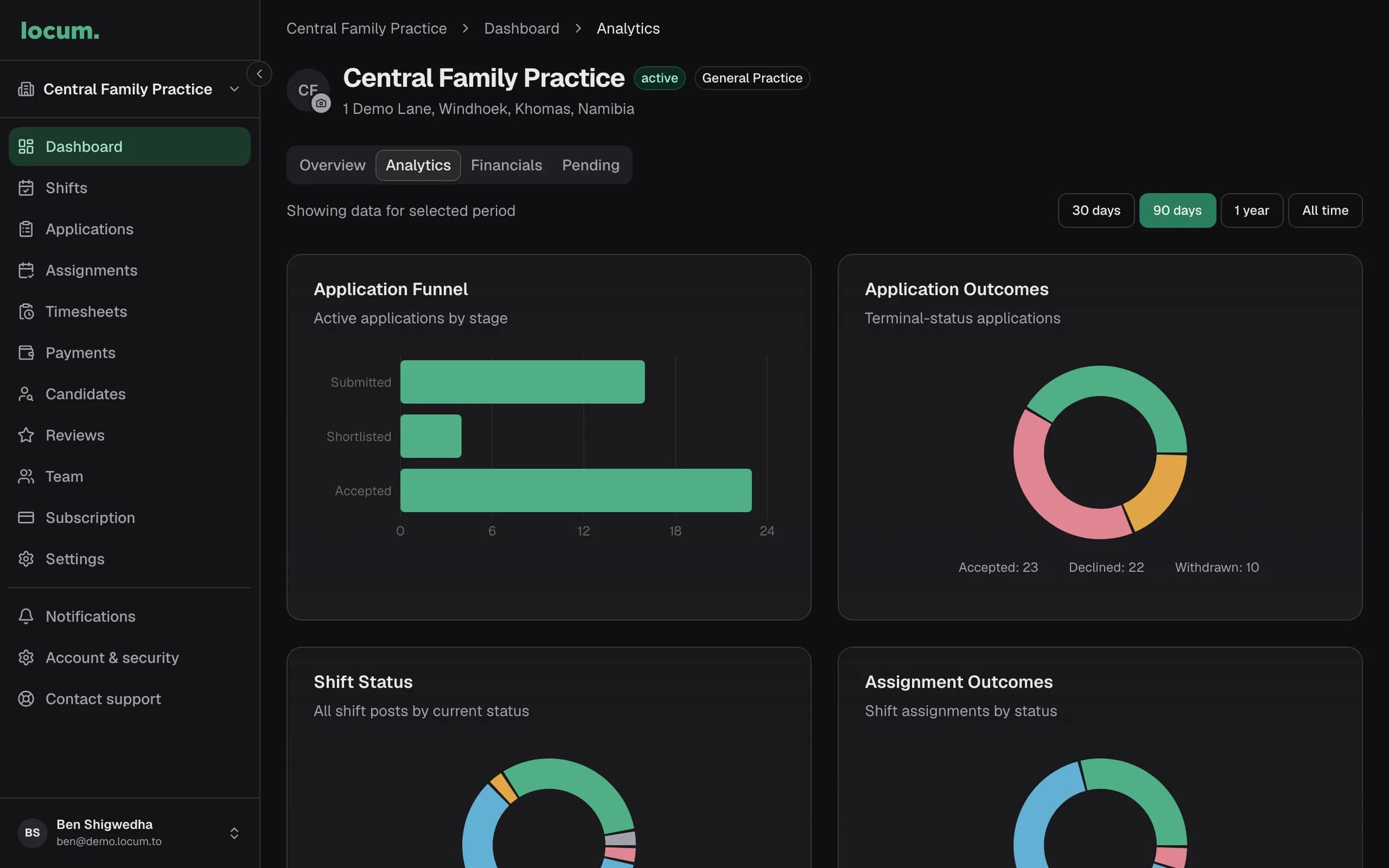Click the Dashboard grid icon
This screenshot has width=1389, height=868.
coord(26,146)
